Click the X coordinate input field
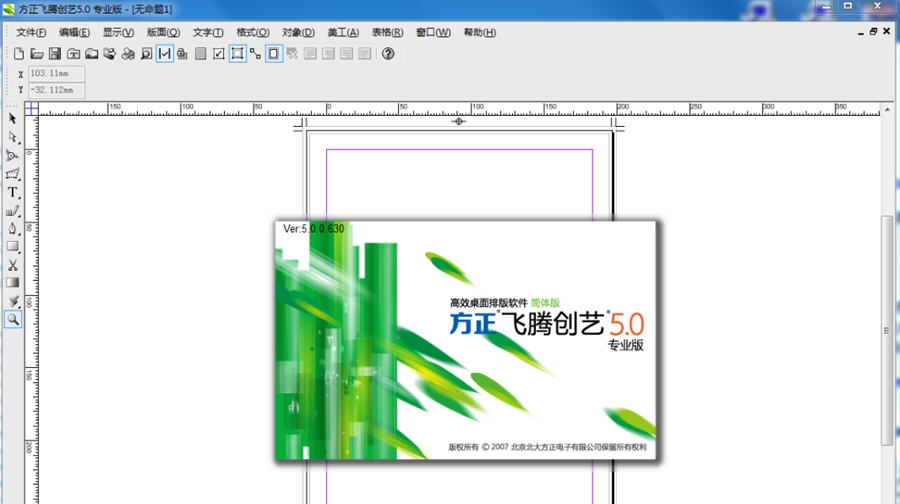This screenshot has height=504, width=900. pyautogui.click(x=57, y=73)
